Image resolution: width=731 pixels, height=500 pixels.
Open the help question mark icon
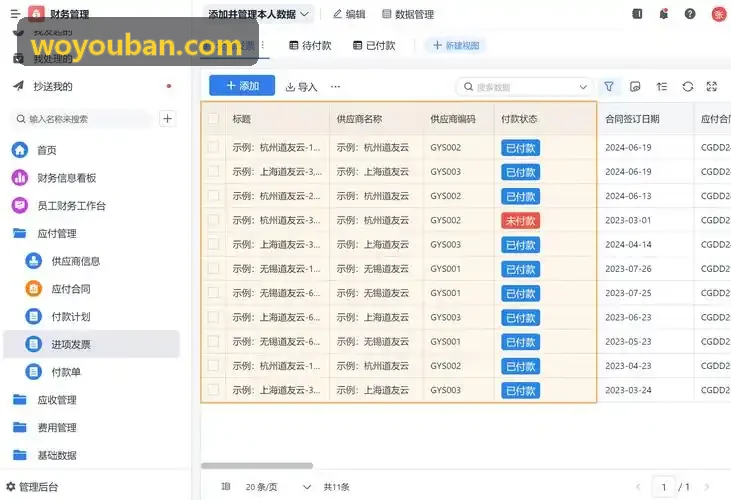[690, 14]
